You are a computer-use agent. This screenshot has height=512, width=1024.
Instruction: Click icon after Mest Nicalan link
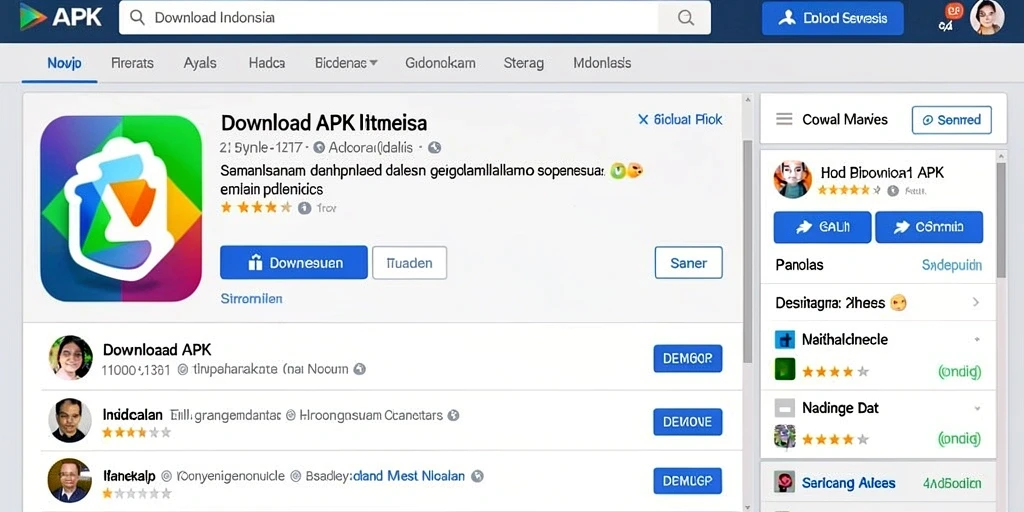477,476
